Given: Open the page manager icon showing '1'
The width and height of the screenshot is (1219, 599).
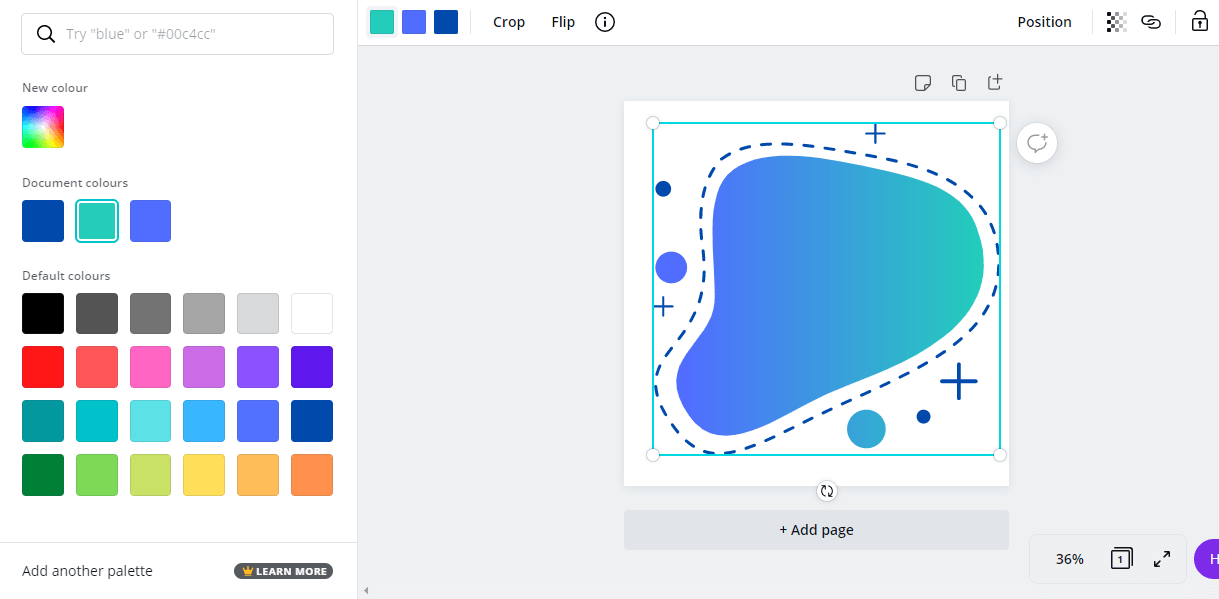Looking at the screenshot, I should [1121, 559].
